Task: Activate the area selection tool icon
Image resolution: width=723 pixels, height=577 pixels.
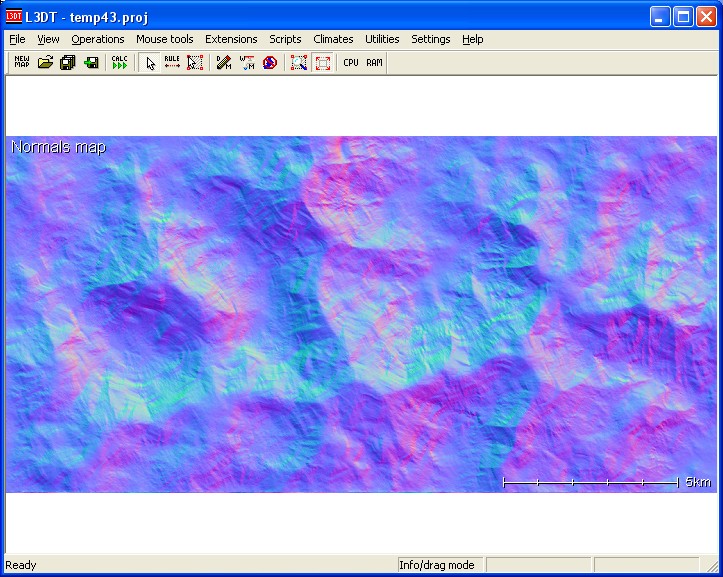Action: [x=195, y=63]
